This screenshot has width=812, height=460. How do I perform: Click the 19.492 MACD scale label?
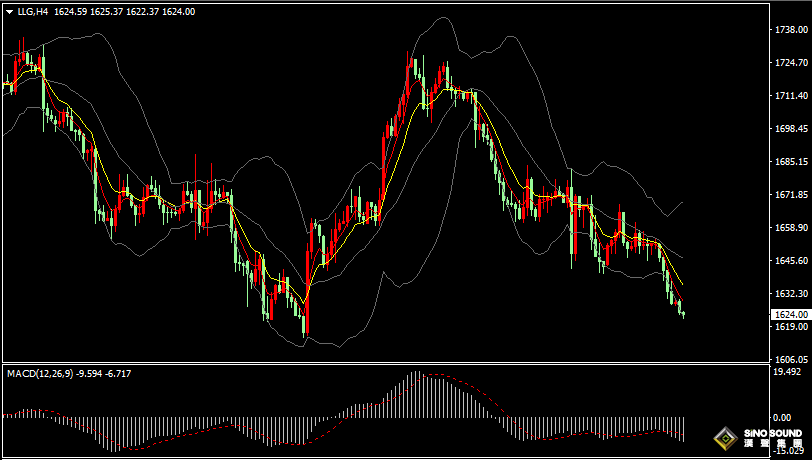(x=789, y=371)
